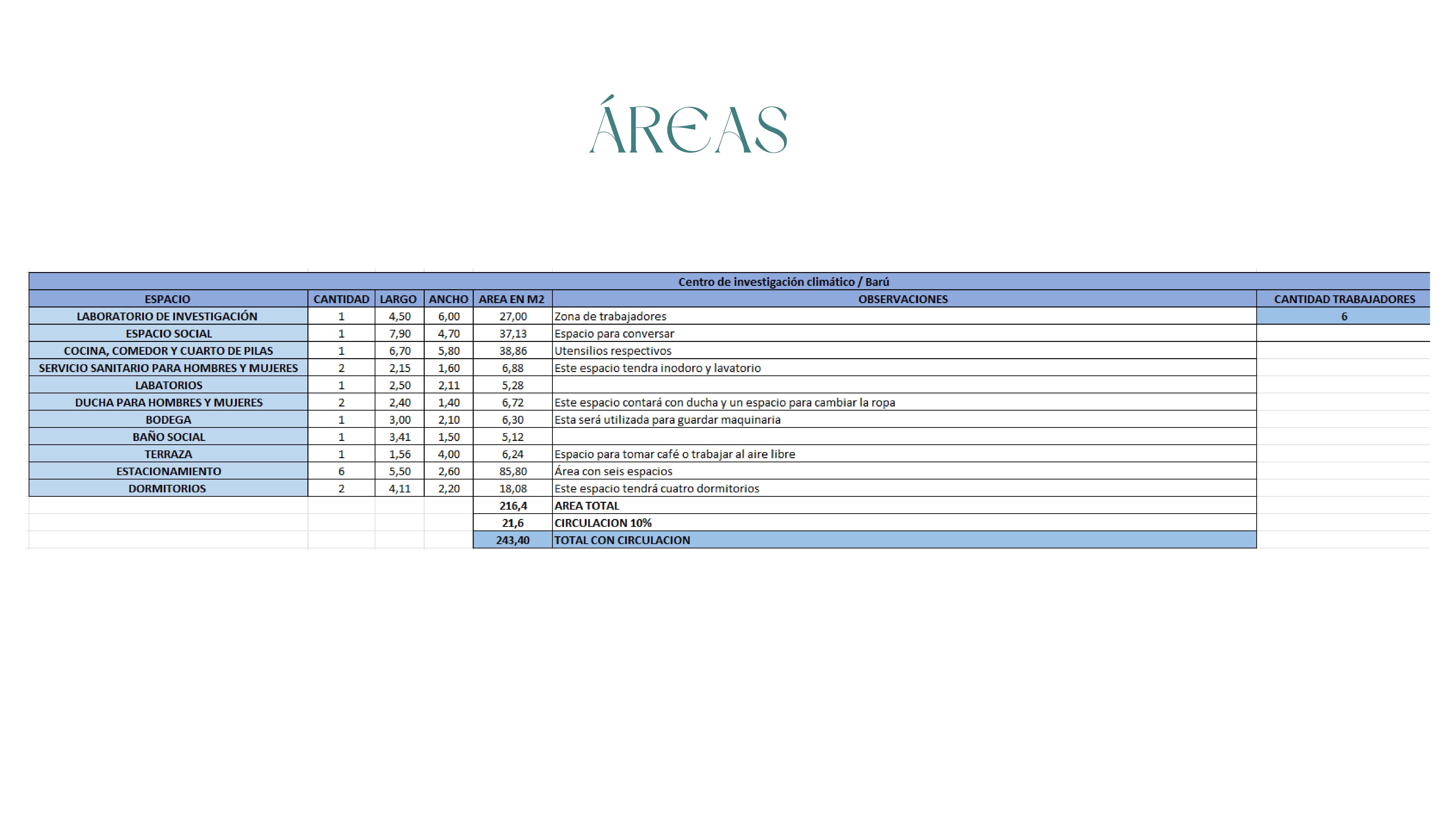The height and width of the screenshot is (819, 1456).
Task: Select the CIRCULACION 10% label cell
Action: (603, 523)
